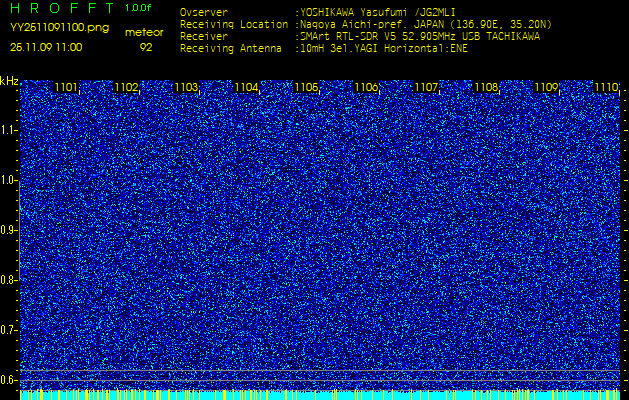629x400 pixels.
Task: Click the meteor label
Action: (144, 33)
